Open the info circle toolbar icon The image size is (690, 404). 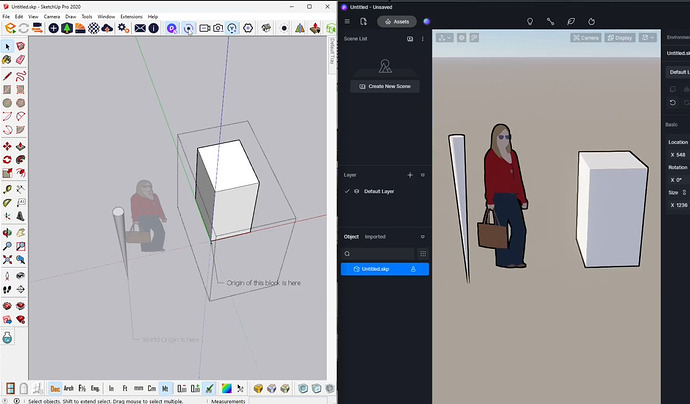(x=154, y=28)
